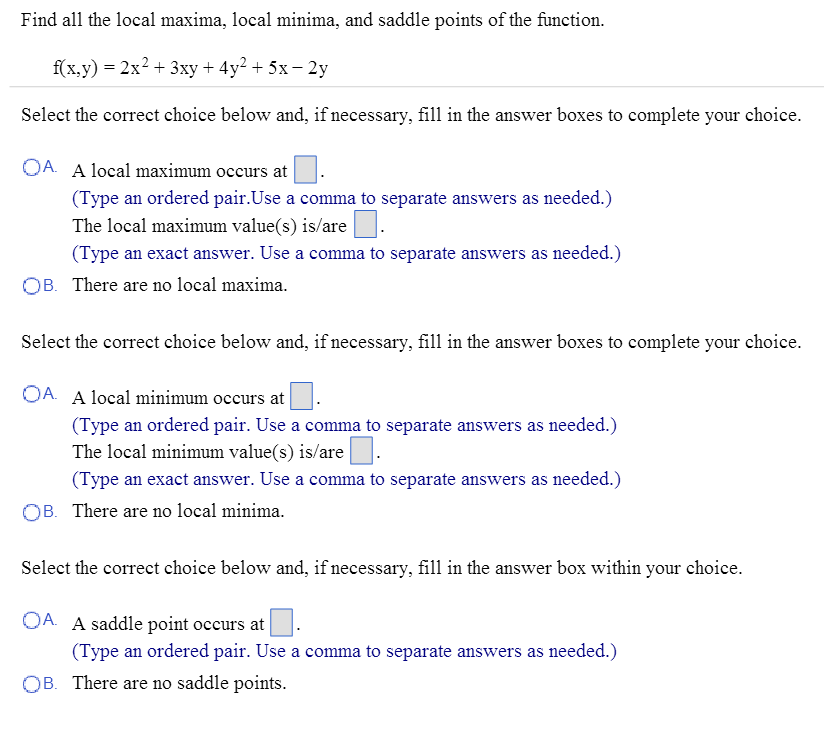Click the ordered pair hint under saddle point
824x732 pixels.
(x=344, y=651)
